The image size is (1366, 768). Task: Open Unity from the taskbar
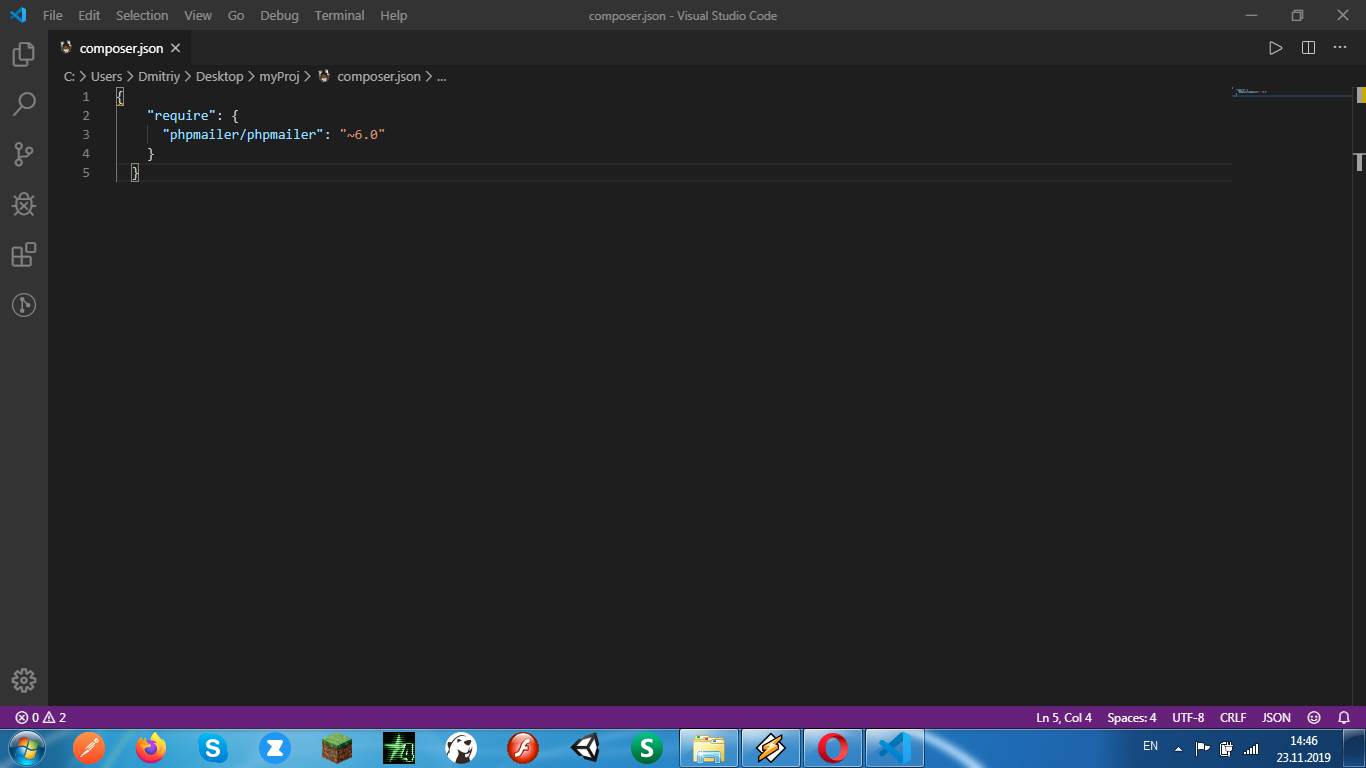[584, 747]
